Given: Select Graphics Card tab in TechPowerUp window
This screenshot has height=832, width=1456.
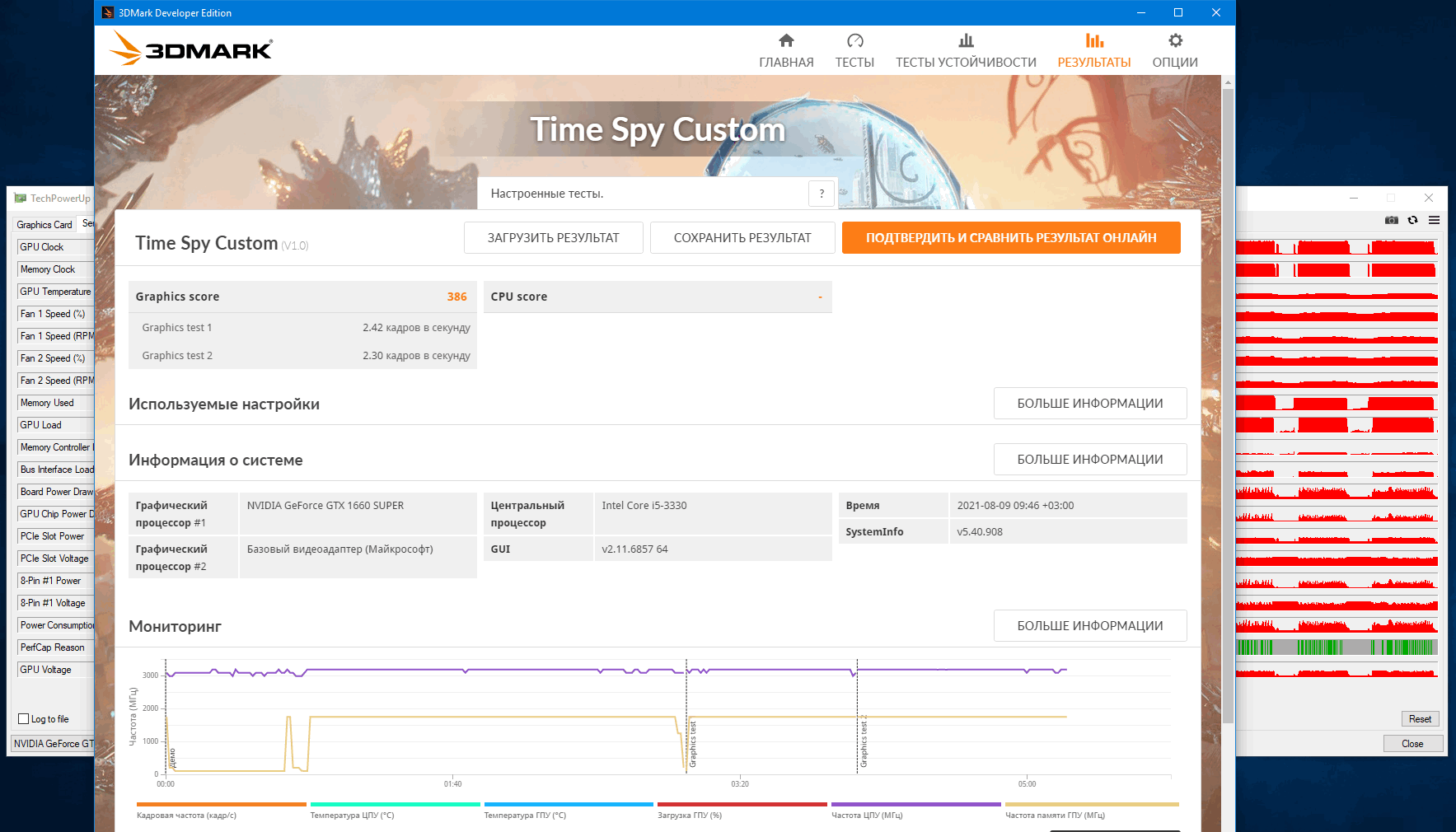Looking at the screenshot, I should click(x=44, y=225).
